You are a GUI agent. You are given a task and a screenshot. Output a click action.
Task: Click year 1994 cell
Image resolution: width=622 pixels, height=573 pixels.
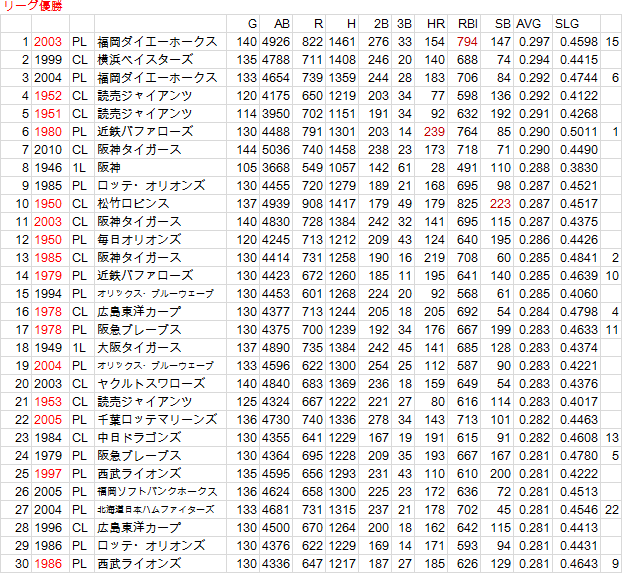(x=48, y=294)
